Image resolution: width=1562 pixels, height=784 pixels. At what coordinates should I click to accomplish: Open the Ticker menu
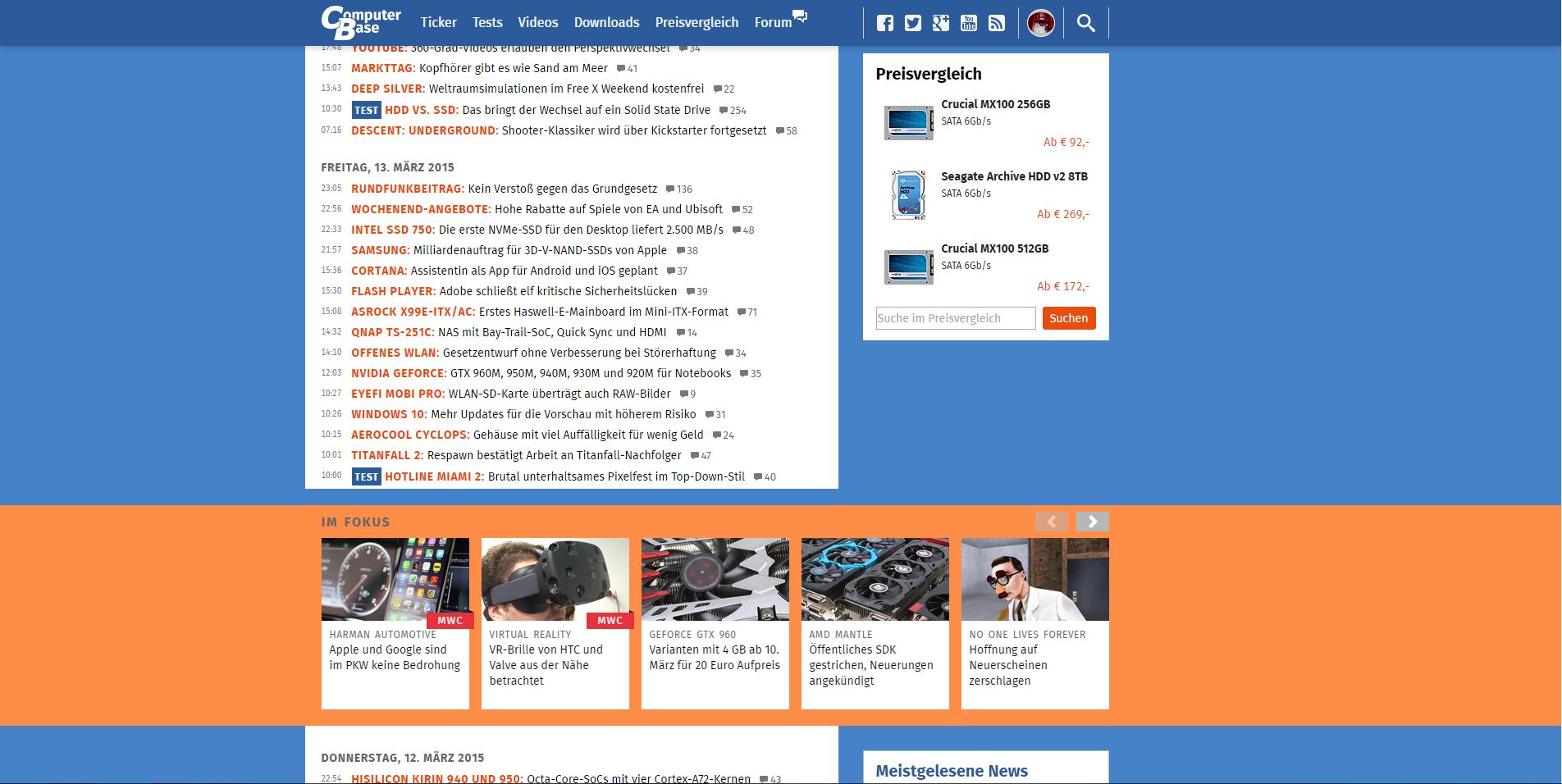[x=439, y=22]
